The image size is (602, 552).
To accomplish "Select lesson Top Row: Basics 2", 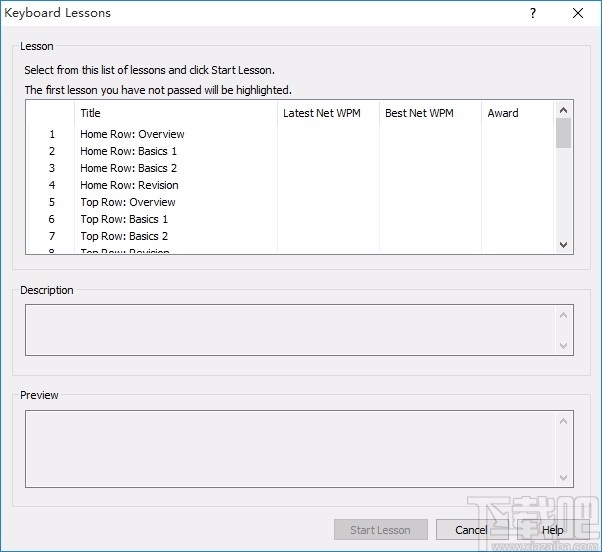I will [x=124, y=236].
